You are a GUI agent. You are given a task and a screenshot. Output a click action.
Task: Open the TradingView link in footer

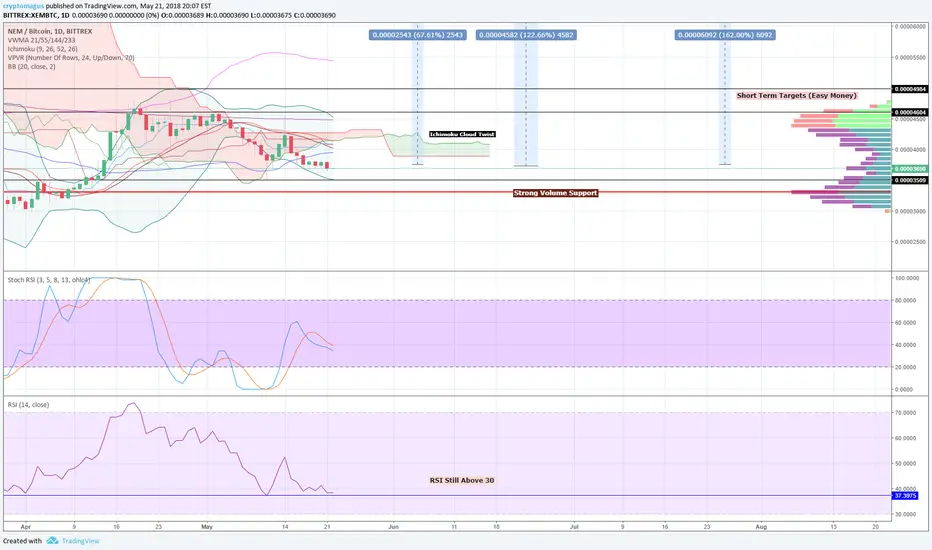coord(81,541)
